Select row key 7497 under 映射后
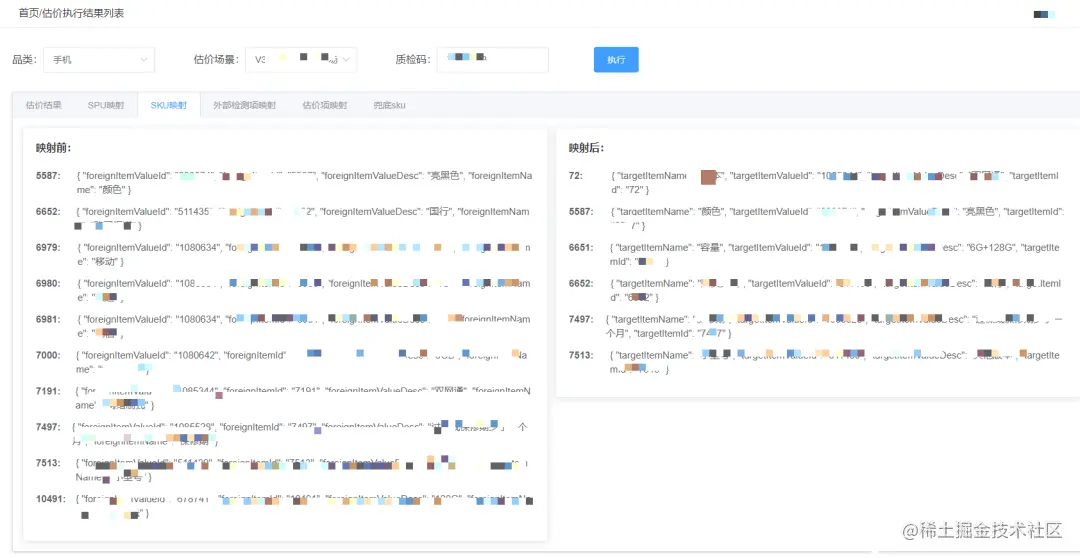Image resolution: width=1080 pixels, height=558 pixels. 581,319
